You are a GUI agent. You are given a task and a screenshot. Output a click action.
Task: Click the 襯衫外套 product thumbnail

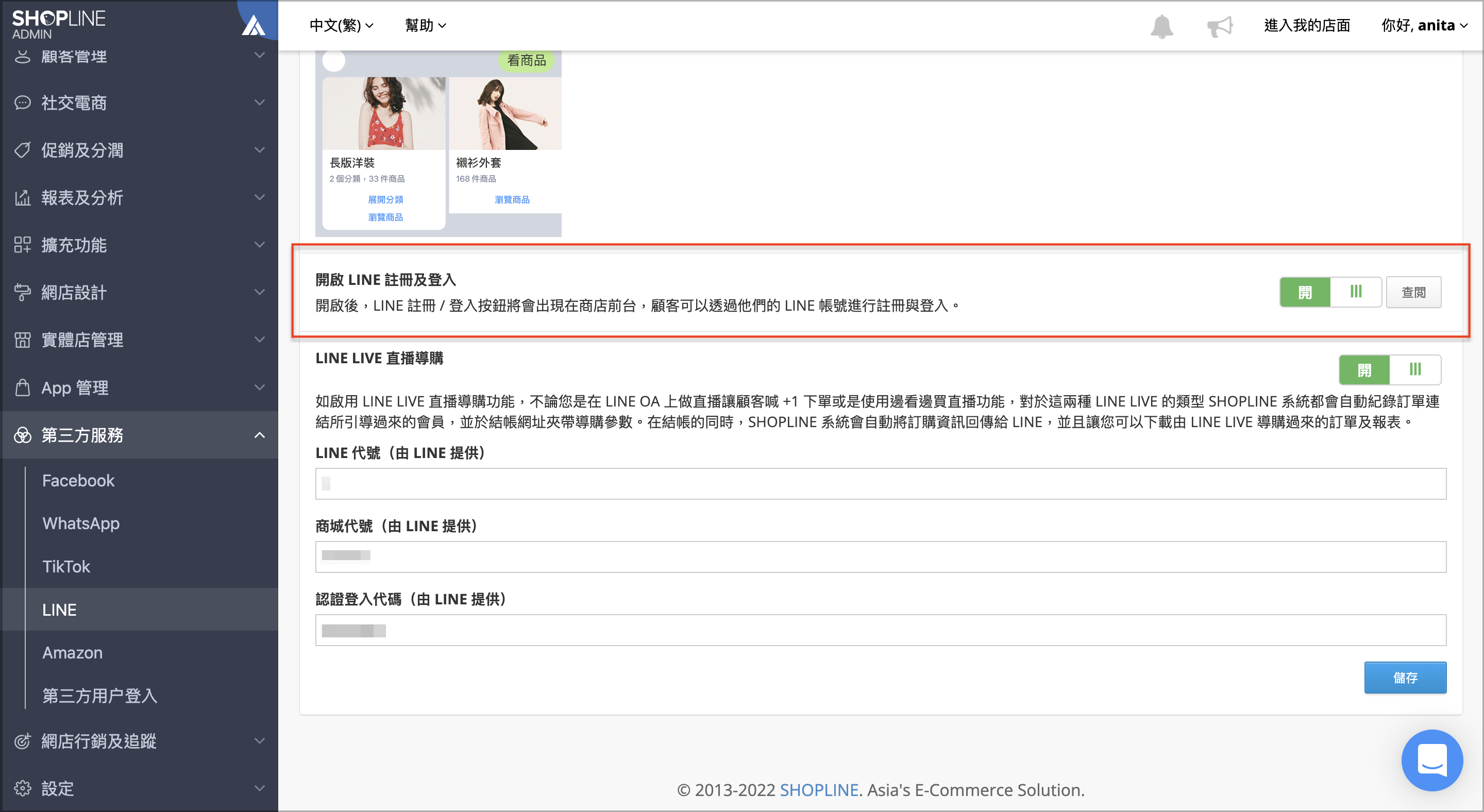pyautogui.click(x=505, y=113)
